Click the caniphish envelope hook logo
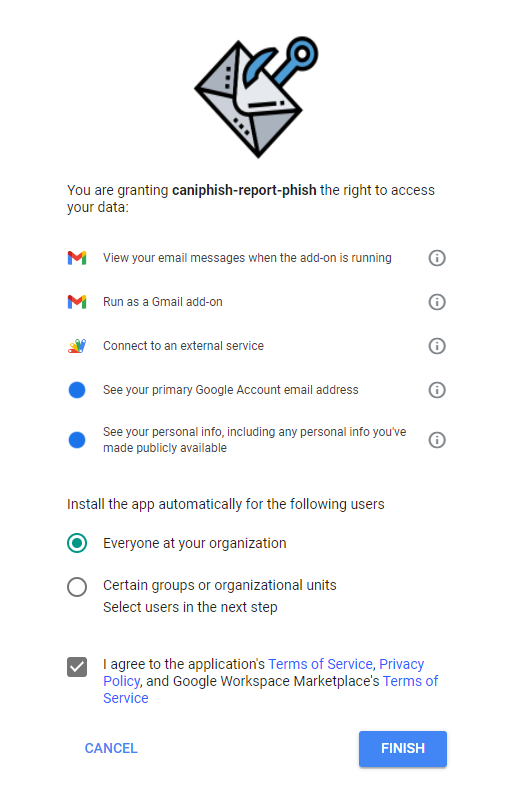The image size is (521, 789). pos(257,97)
